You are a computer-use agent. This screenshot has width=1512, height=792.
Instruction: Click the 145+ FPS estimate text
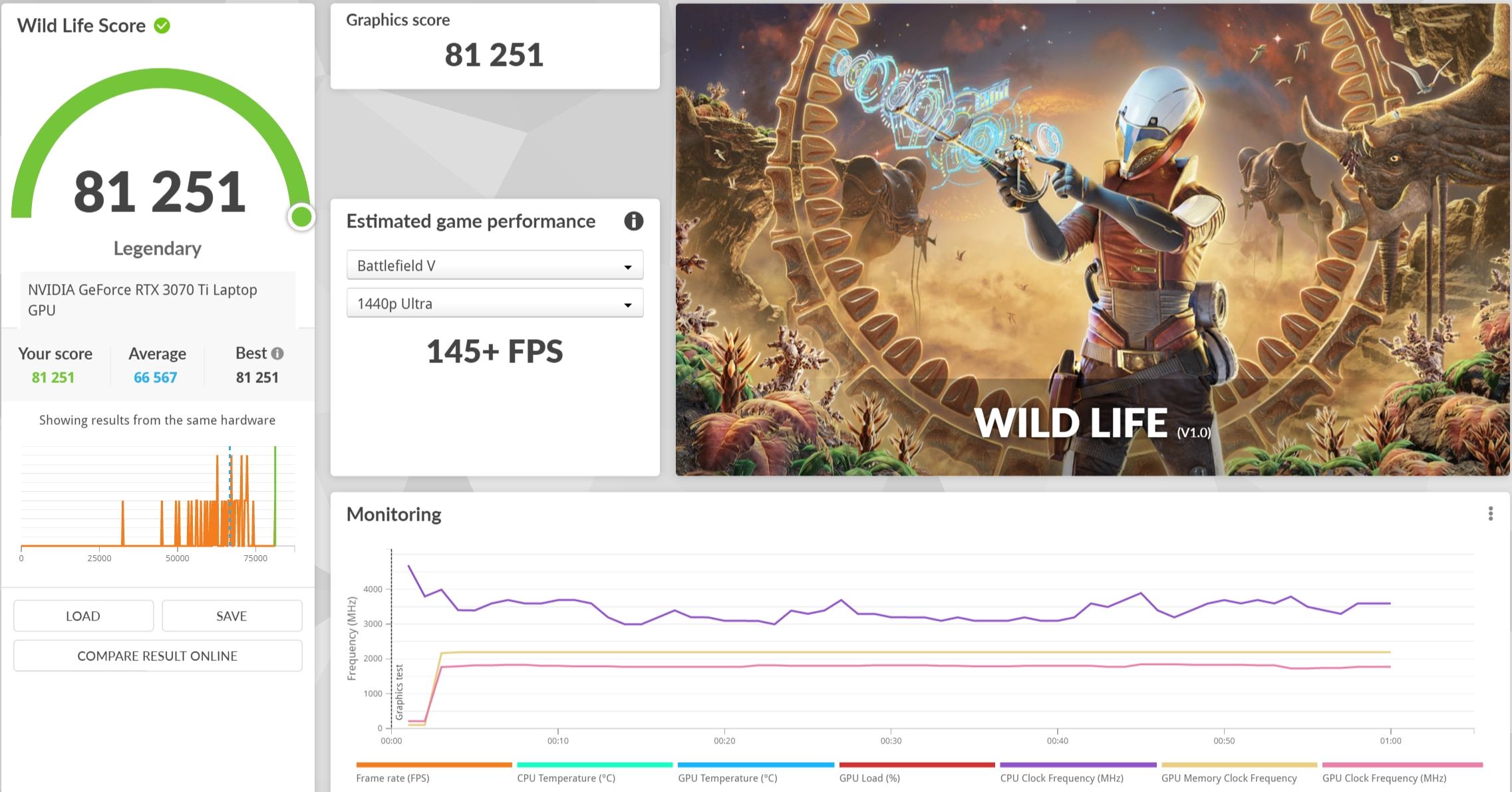(494, 351)
